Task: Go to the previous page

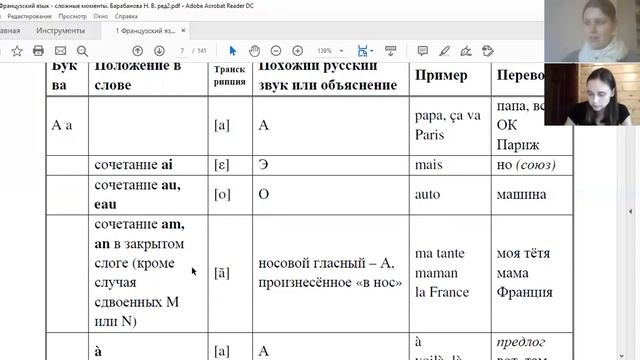Action: 138,51
